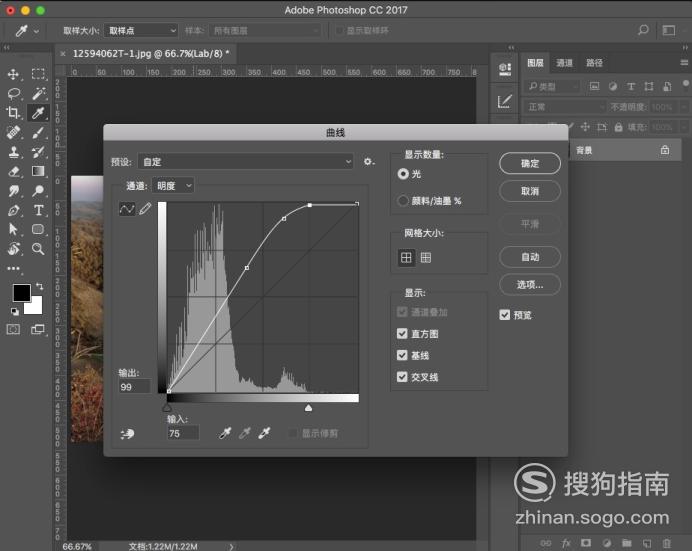Select the Magic Wand tool
Viewport: 692px width, 551px height.
[38, 93]
